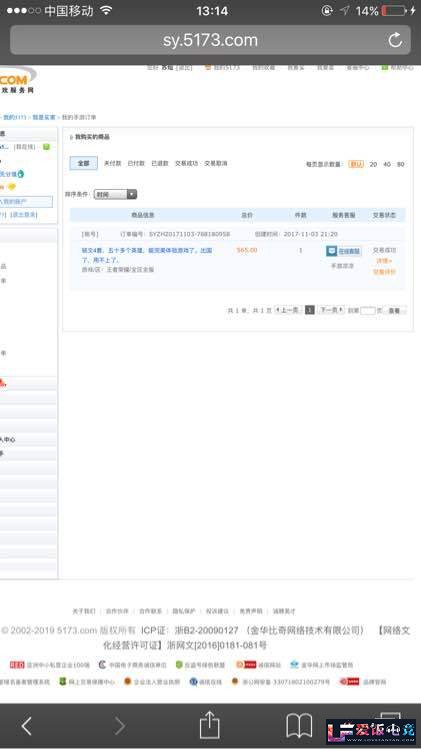The height and width of the screenshot is (750, 421).
Task: Click the orange 默认 page-size option
Action: point(356,164)
